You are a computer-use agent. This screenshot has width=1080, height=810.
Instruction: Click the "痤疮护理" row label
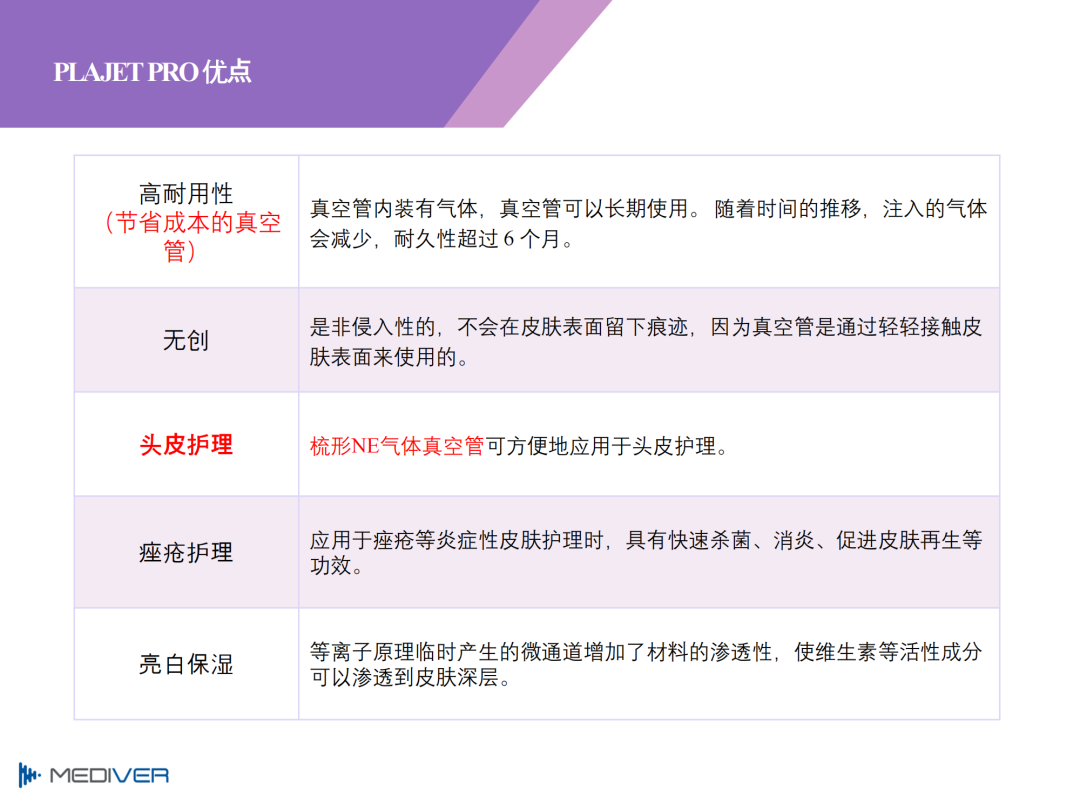(186, 552)
